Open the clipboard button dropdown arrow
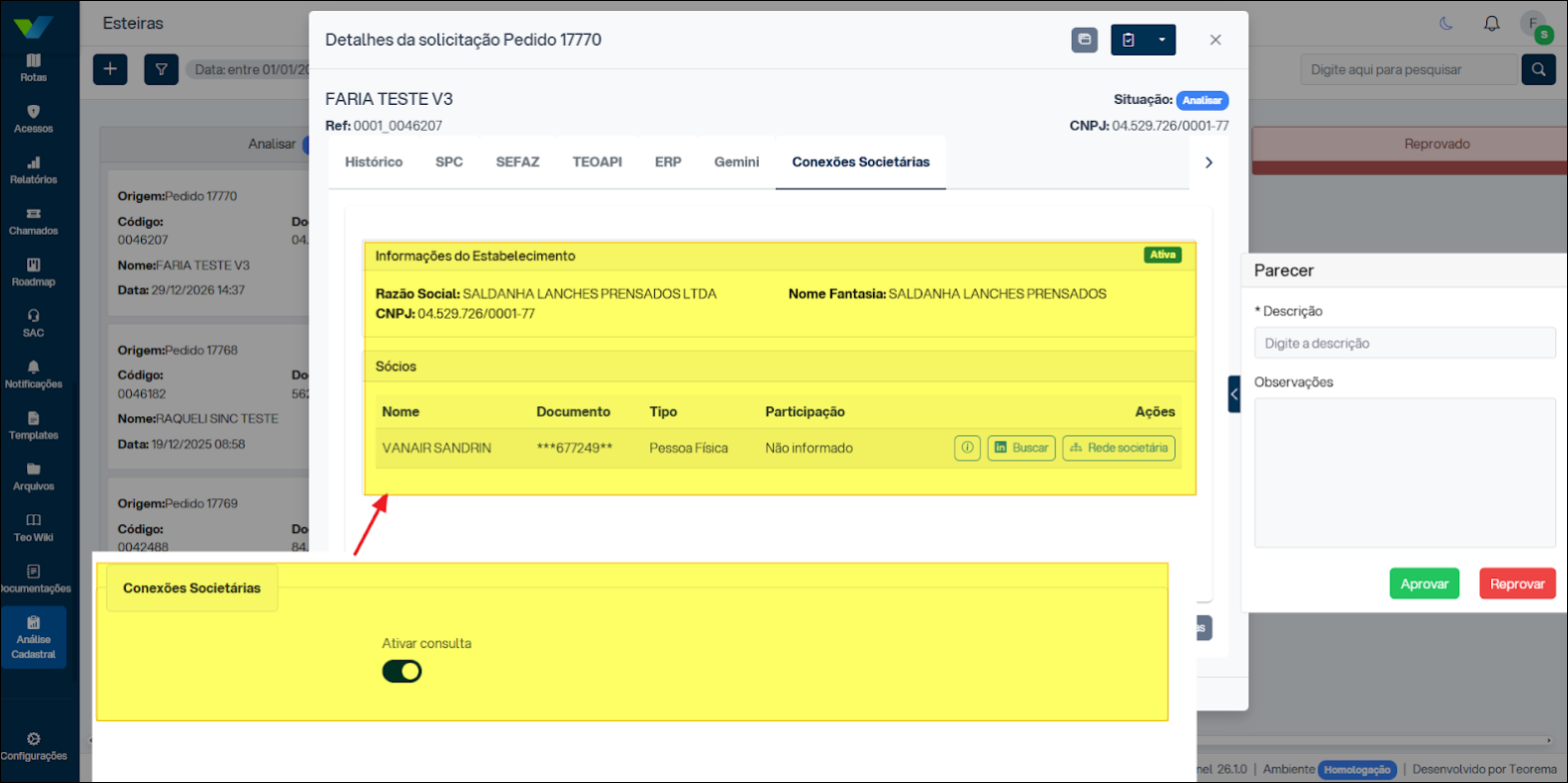Image resolution: width=1568 pixels, height=783 pixels. tap(1162, 40)
